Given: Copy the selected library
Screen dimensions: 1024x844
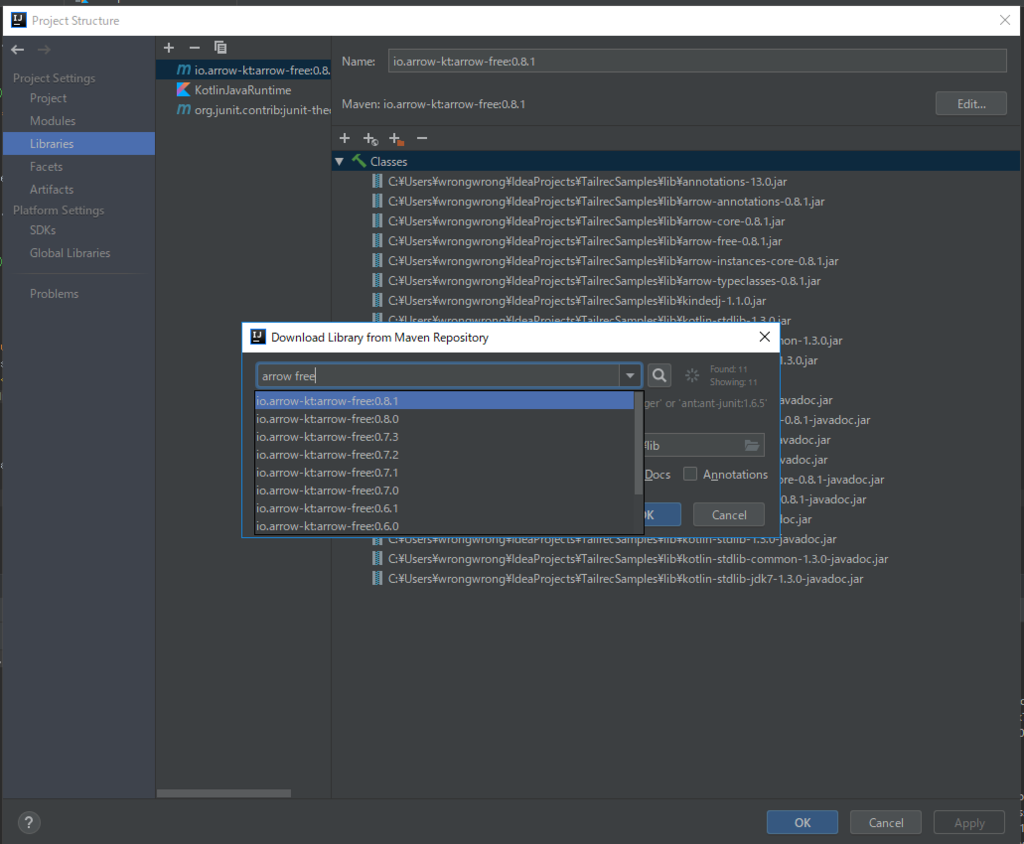Looking at the screenshot, I should (x=220, y=48).
